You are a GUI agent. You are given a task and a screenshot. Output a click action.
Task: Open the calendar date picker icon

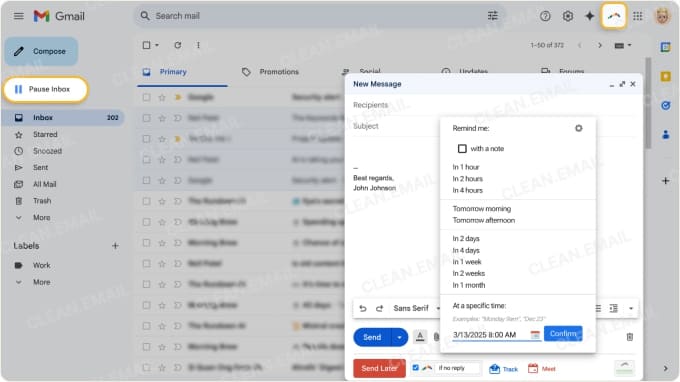coord(535,334)
